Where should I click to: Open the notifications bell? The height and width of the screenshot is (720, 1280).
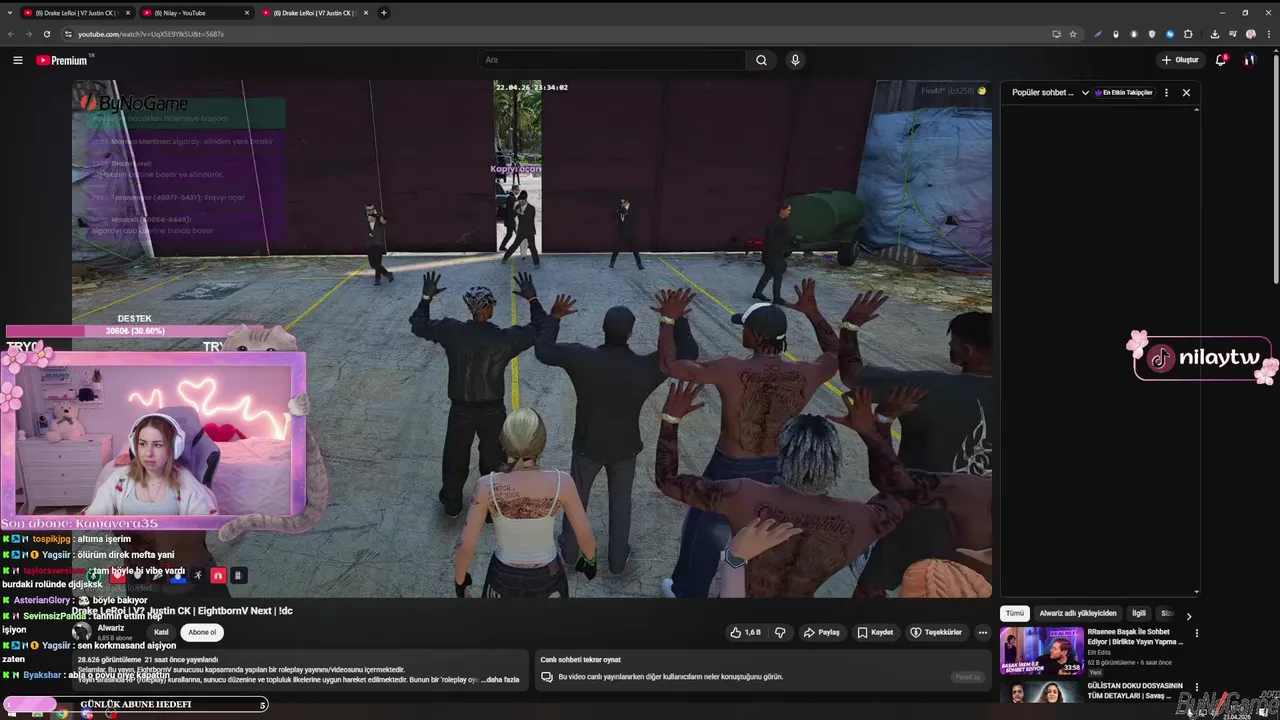1220,60
